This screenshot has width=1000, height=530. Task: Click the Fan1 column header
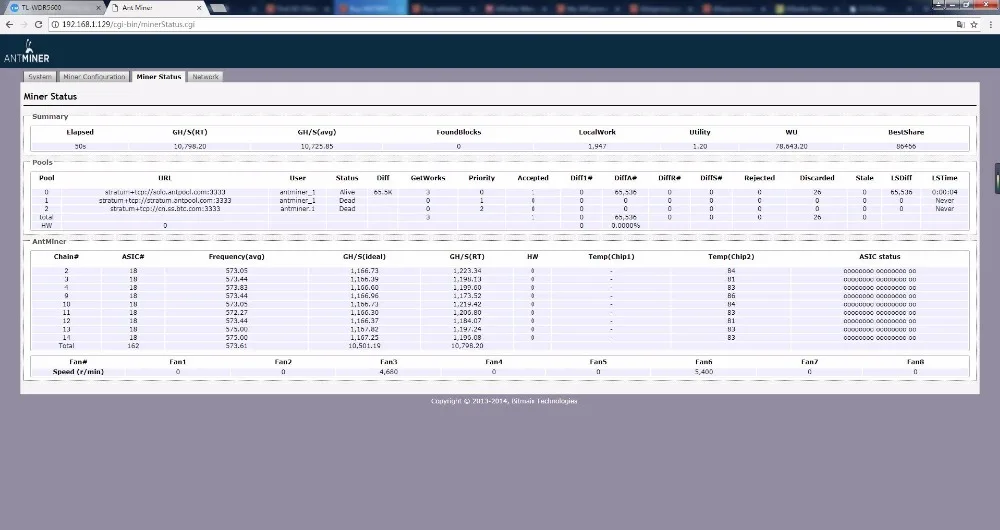(178, 362)
